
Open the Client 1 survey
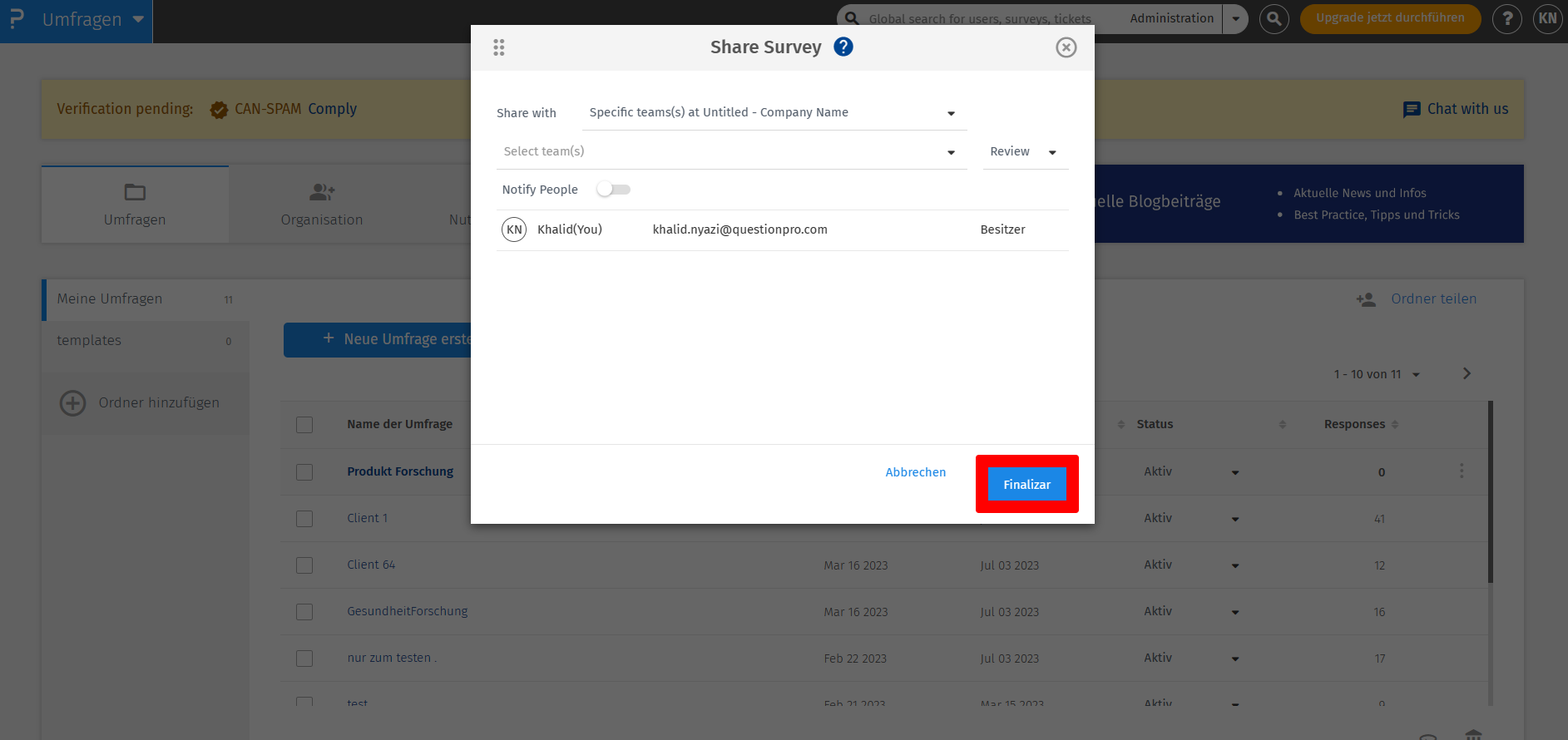tap(367, 518)
